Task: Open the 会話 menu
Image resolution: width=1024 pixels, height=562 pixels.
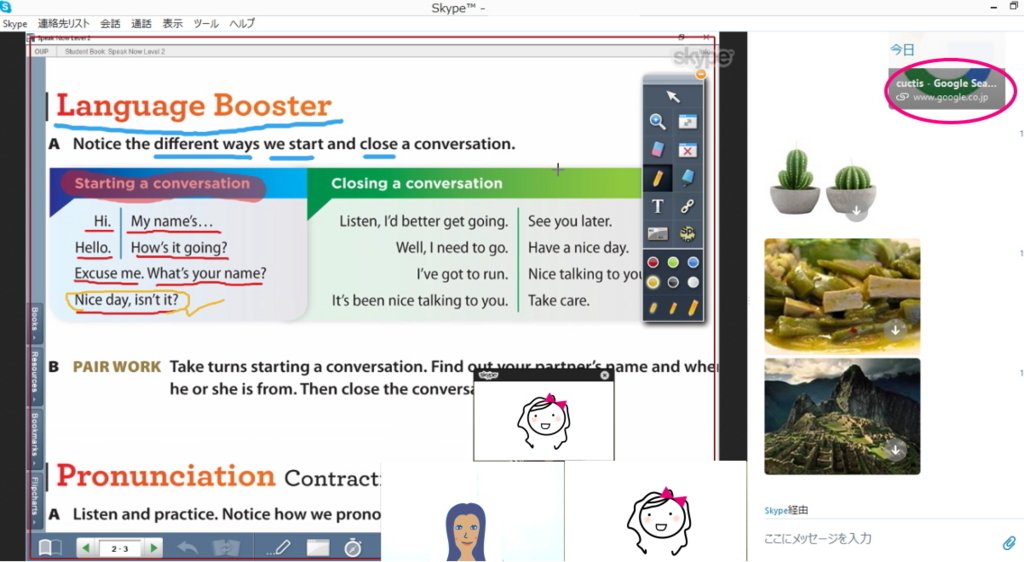Action: click(x=110, y=23)
